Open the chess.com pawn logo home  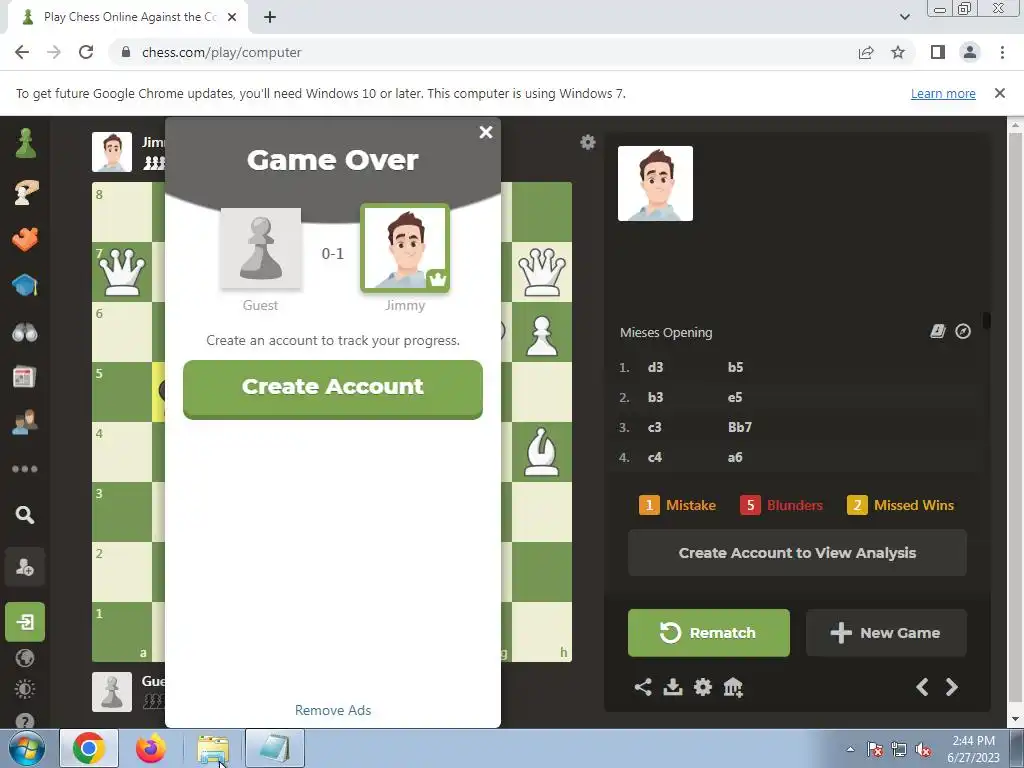click(25, 143)
